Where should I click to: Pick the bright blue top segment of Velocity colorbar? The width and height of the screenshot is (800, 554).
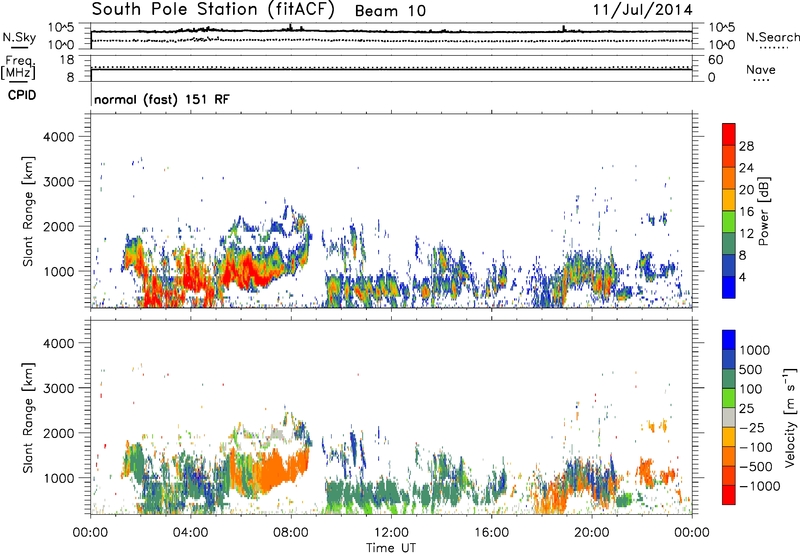tap(729, 340)
